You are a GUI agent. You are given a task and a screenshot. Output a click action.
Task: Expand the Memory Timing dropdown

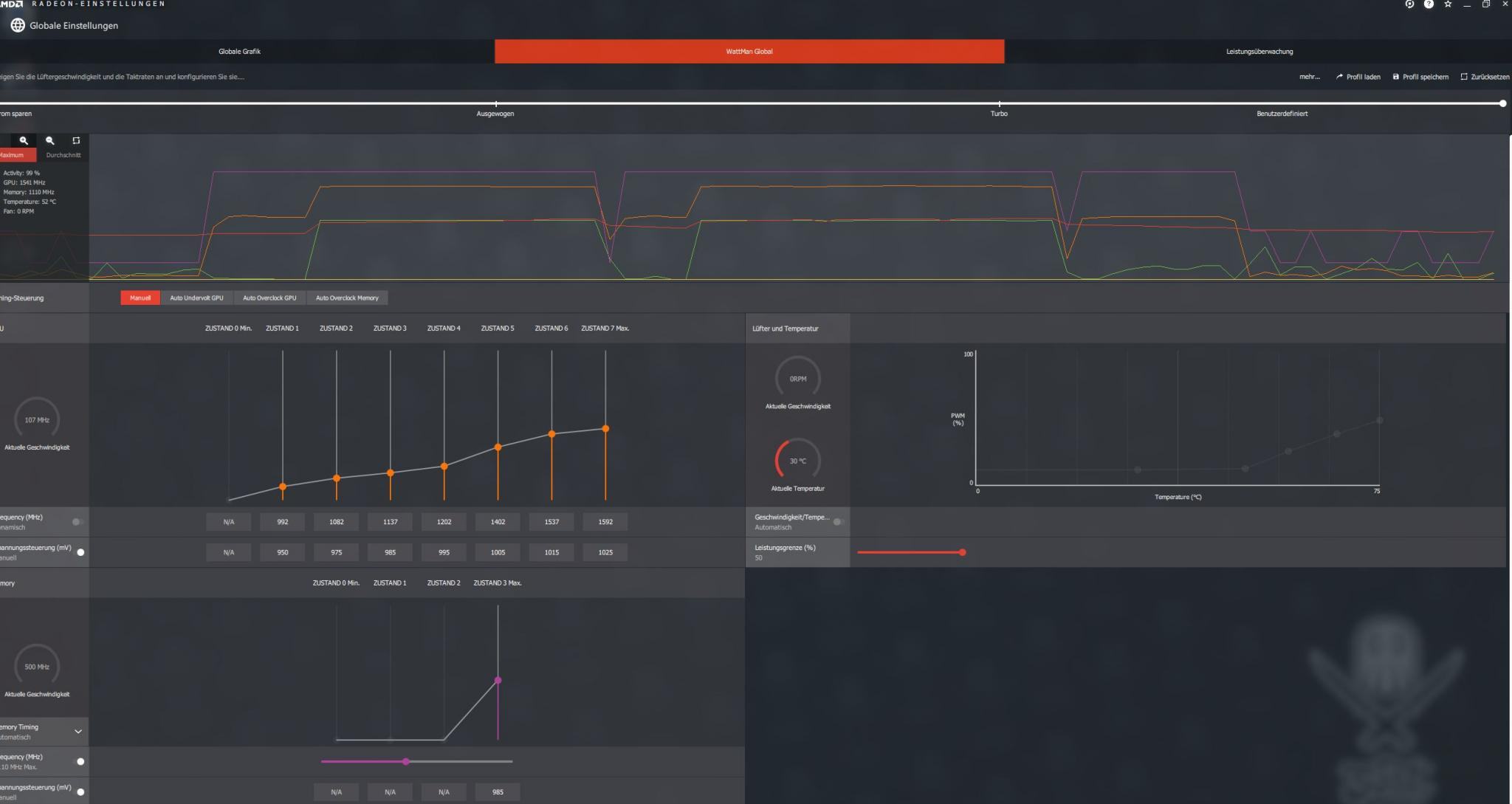78,732
